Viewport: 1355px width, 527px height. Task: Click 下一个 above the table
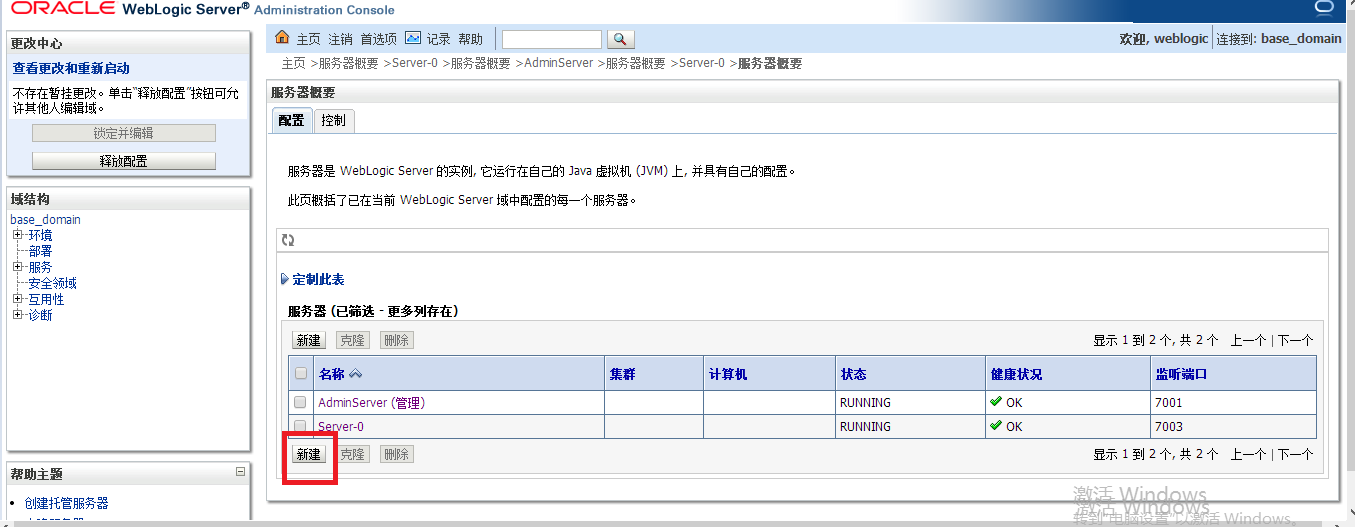click(x=1296, y=340)
